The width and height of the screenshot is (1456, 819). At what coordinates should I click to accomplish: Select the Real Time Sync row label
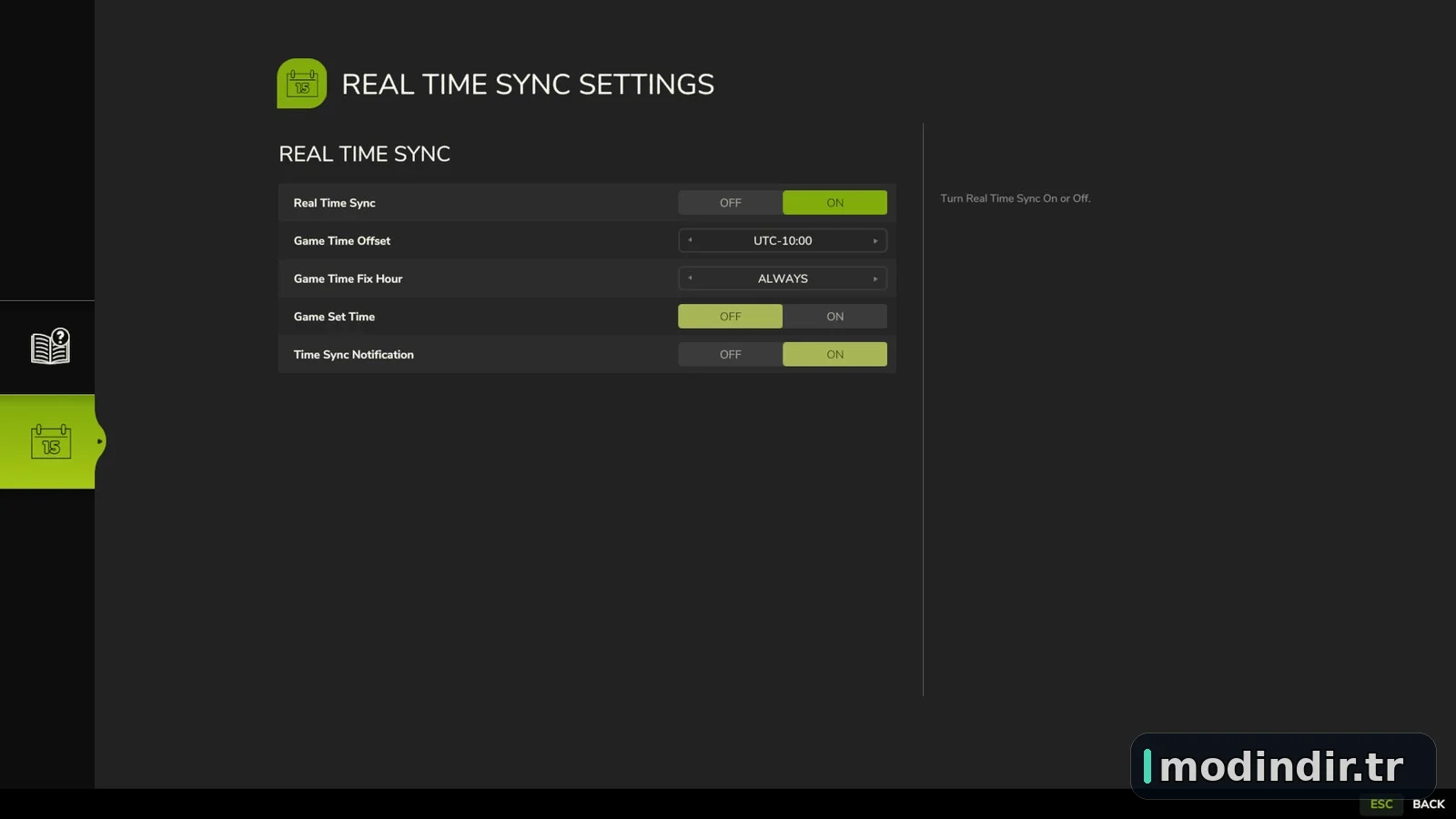pyautogui.click(x=334, y=203)
